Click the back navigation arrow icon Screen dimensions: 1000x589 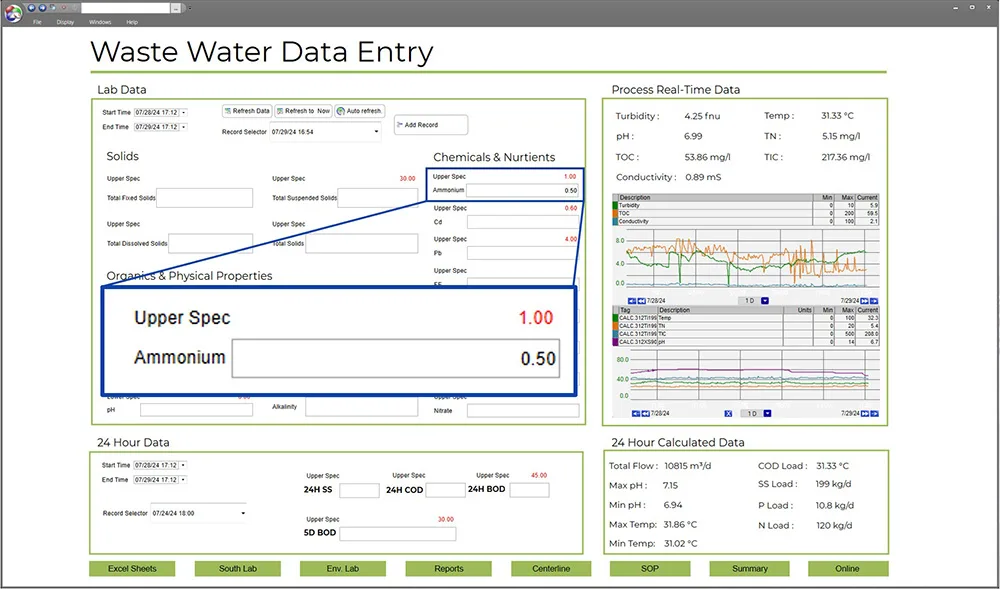pyautogui.click(x=32, y=7)
